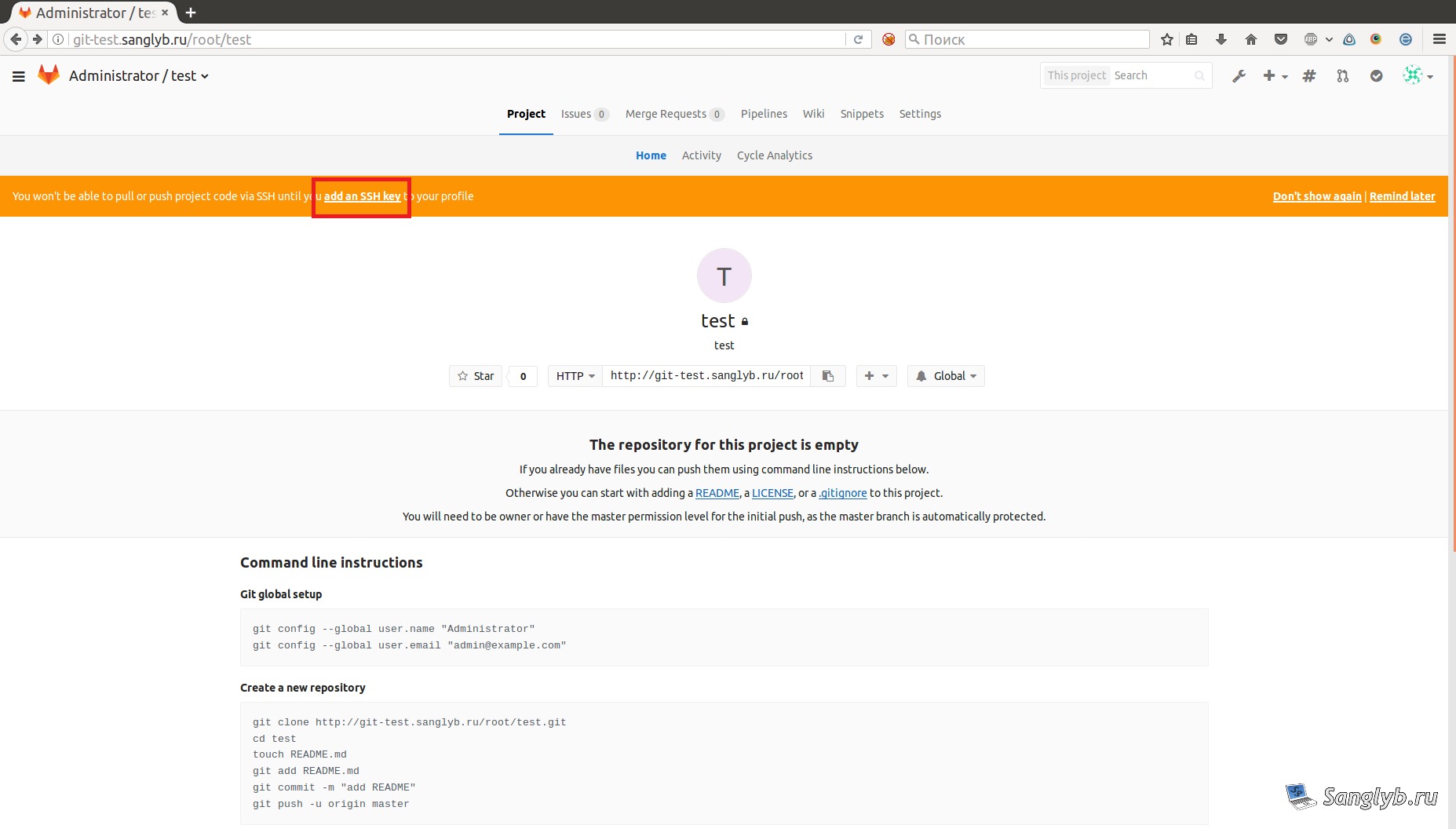Switch to the Activity sub-tab
Screen dimensions: 1456x829
coord(702,155)
